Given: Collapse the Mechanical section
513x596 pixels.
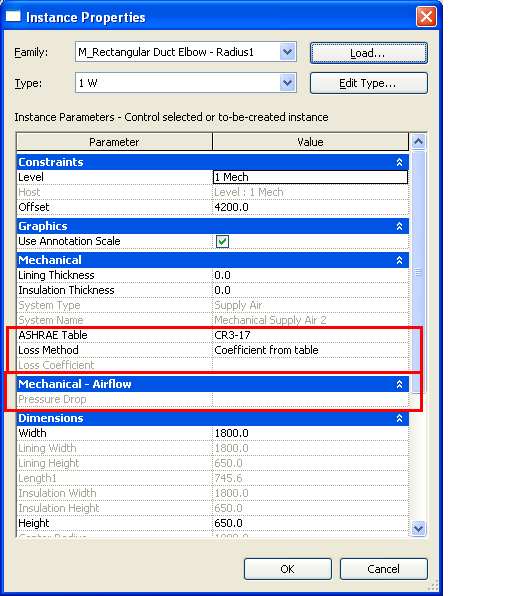Looking at the screenshot, I should 399,260.
